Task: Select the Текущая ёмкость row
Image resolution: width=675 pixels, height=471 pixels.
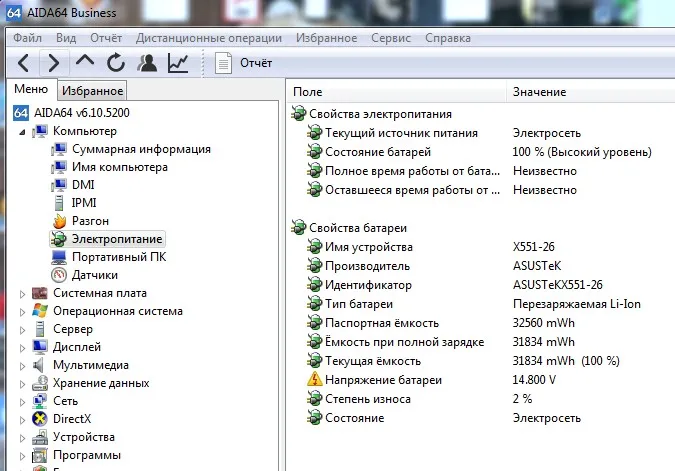Action: coord(481,361)
